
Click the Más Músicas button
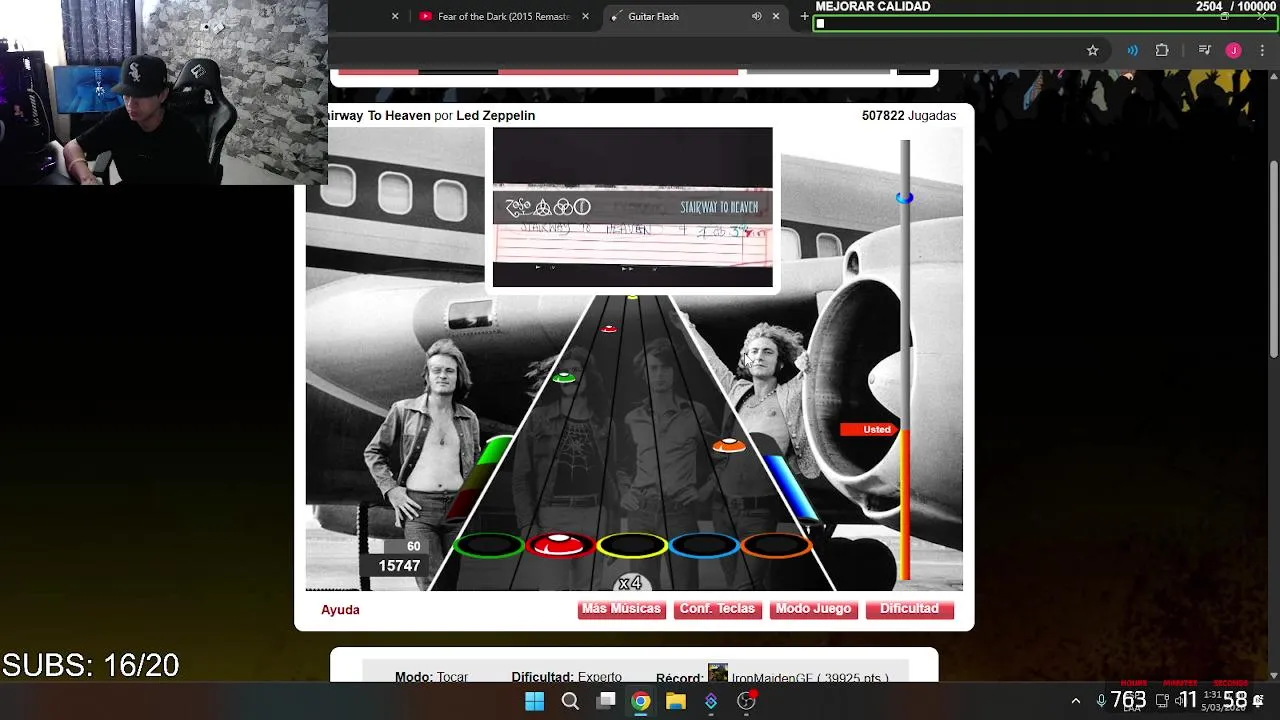(621, 609)
